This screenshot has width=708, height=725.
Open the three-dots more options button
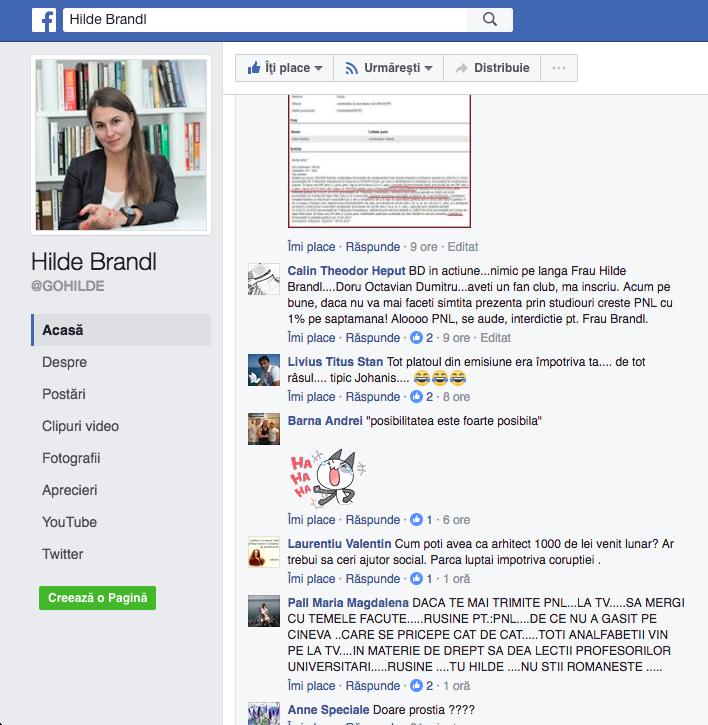(558, 68)
